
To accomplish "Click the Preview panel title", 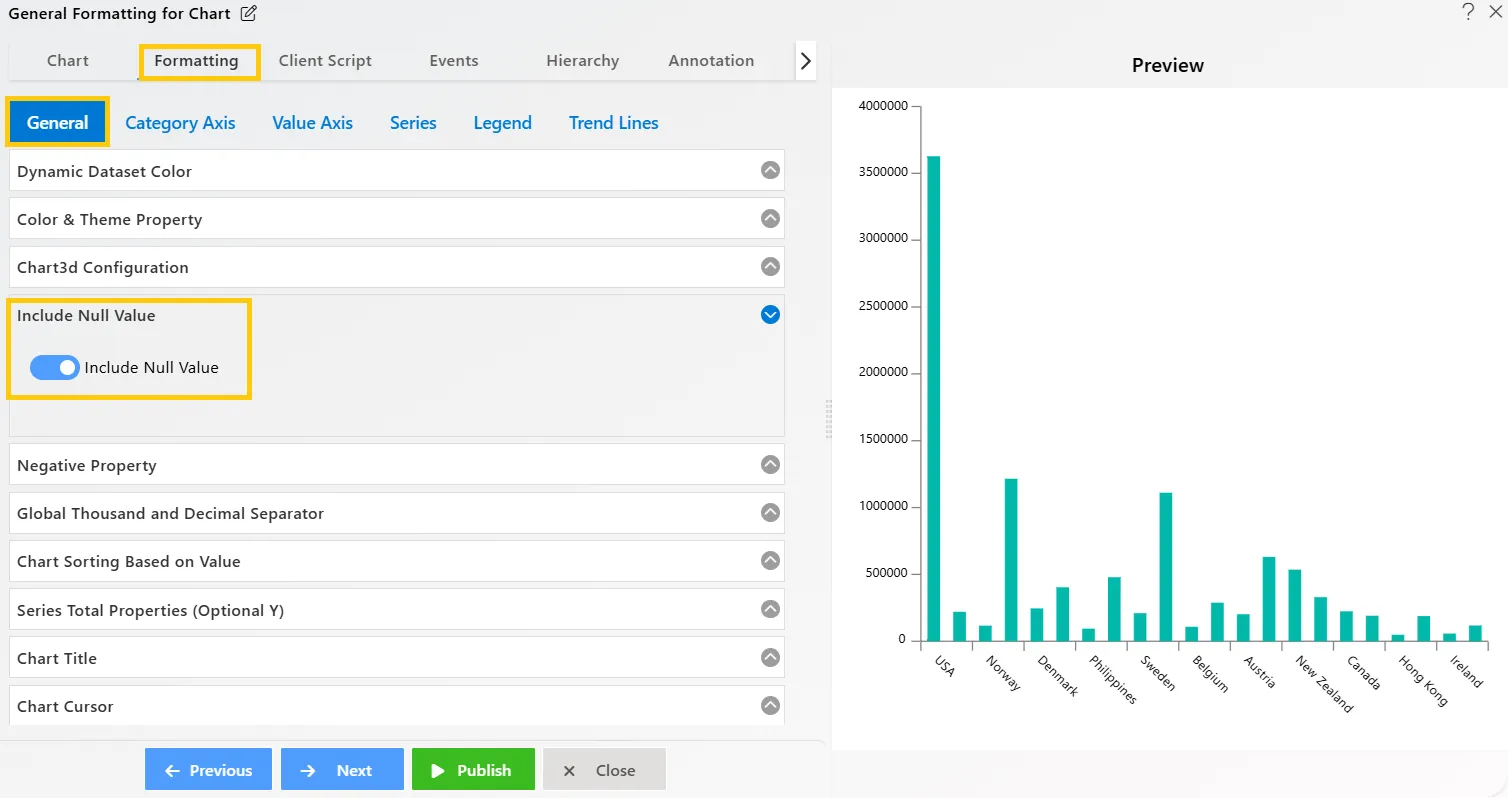I will tap(1168, 65).
